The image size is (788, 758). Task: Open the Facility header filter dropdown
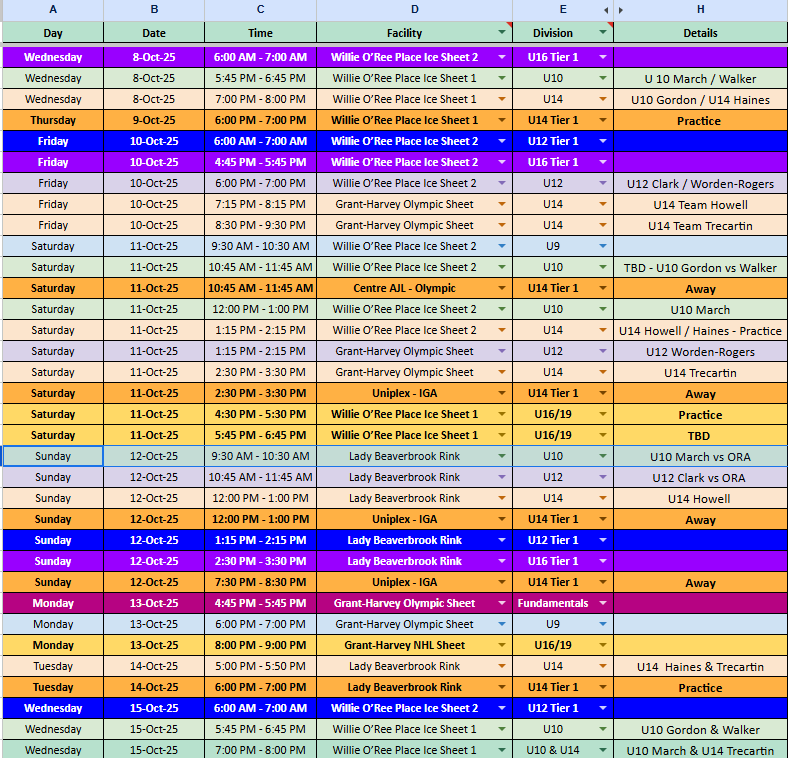coord(502,33)
